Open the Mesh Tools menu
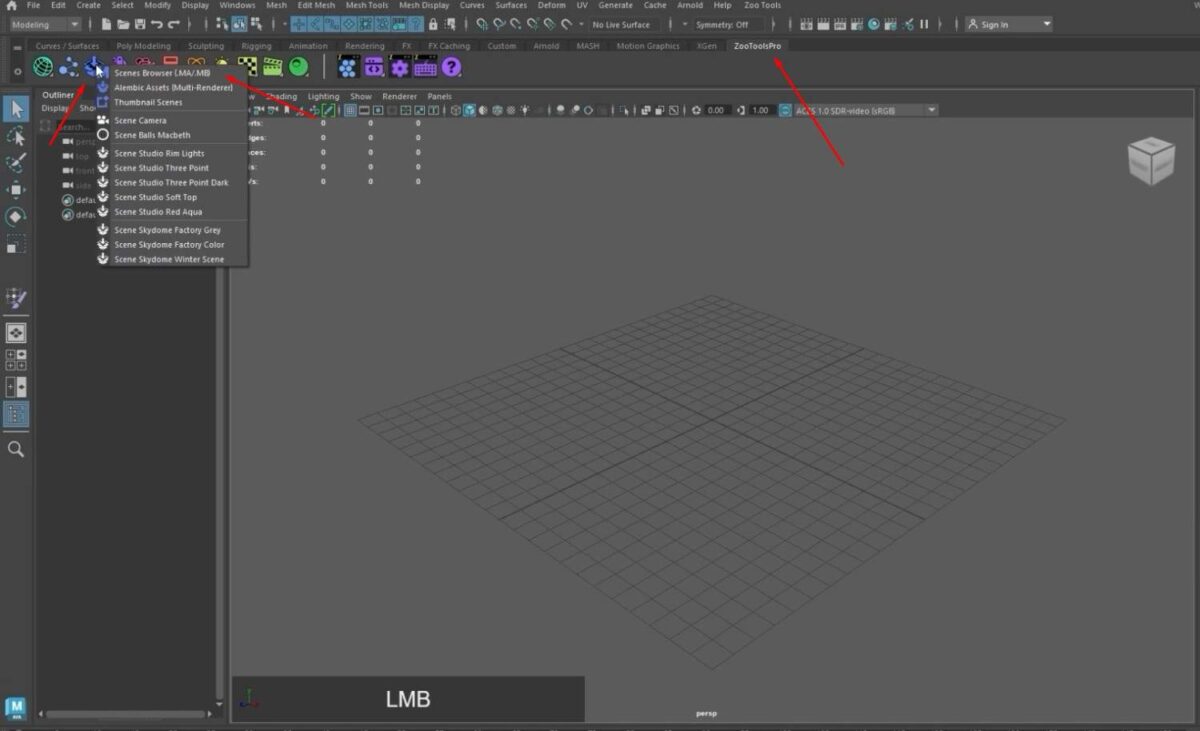 365,5
